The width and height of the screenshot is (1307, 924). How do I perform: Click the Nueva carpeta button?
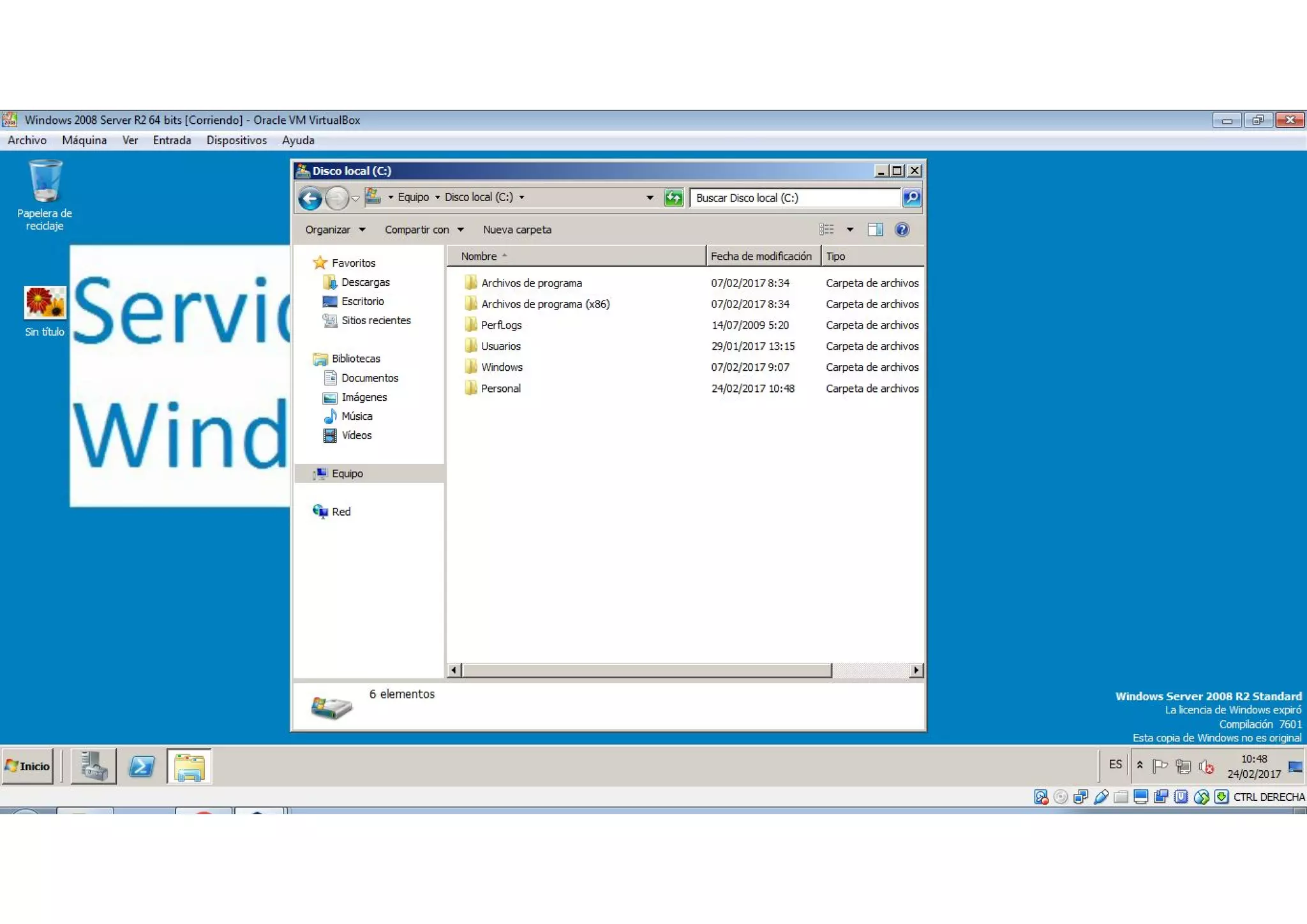coord(517,230)
